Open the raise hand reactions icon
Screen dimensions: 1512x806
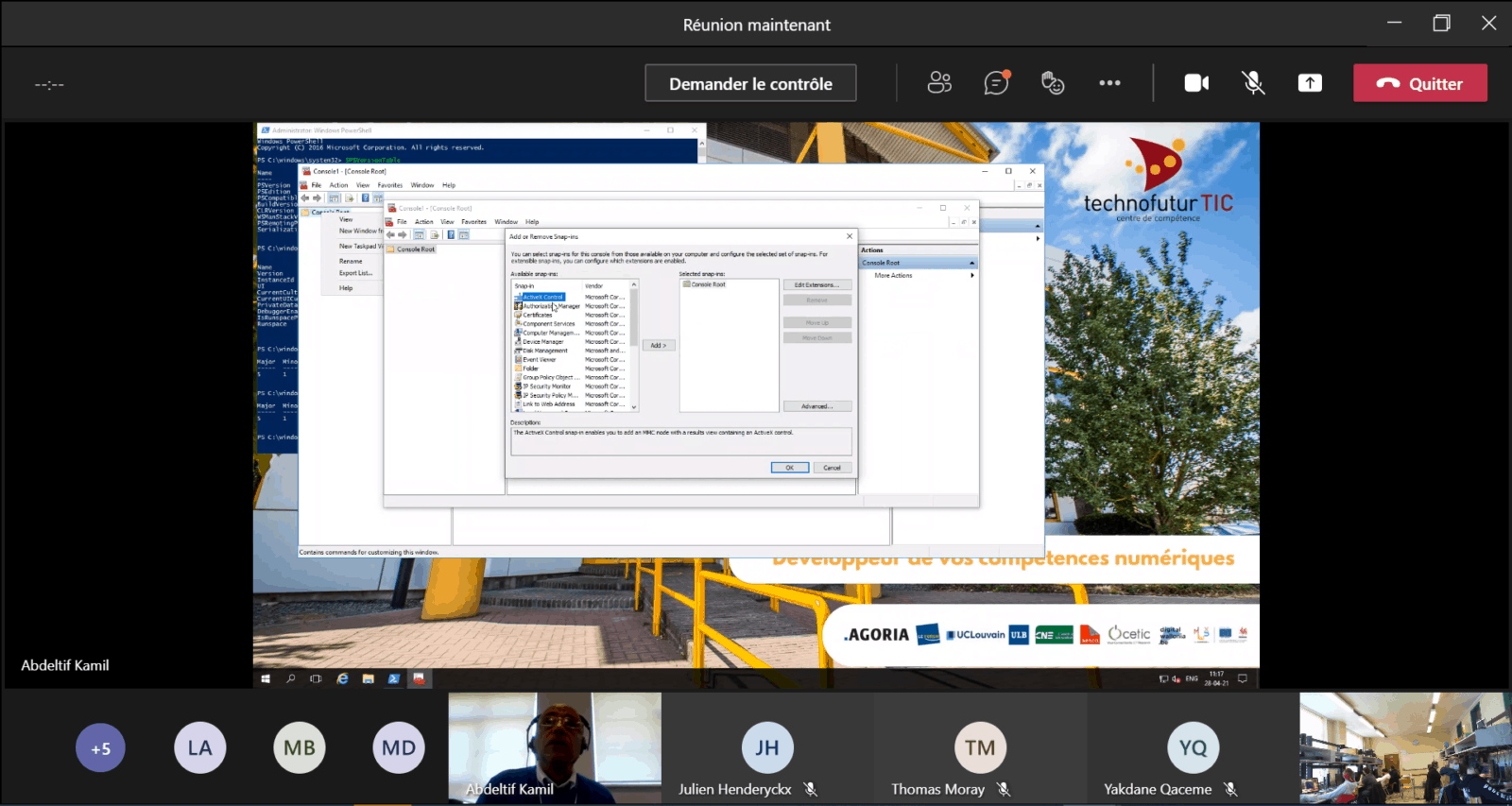click(x=1053, y=83)
